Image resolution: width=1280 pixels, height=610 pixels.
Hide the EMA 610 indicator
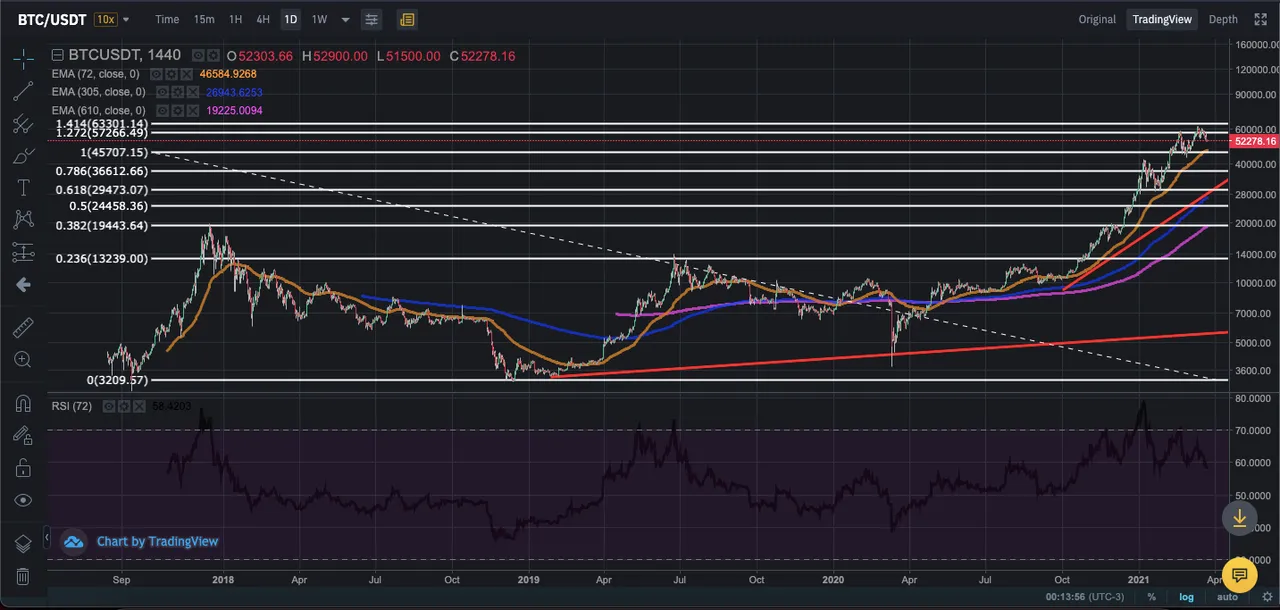click(162, 110)
